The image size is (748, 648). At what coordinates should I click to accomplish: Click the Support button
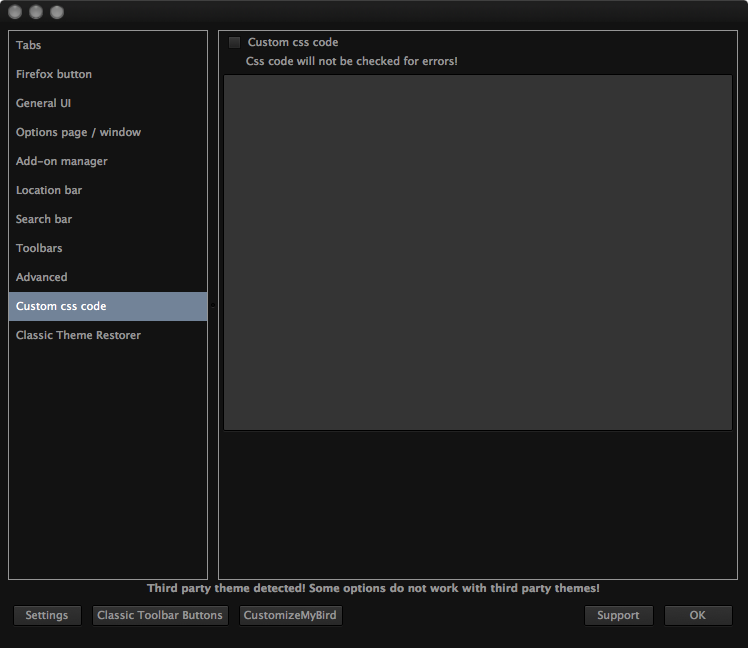618,616
